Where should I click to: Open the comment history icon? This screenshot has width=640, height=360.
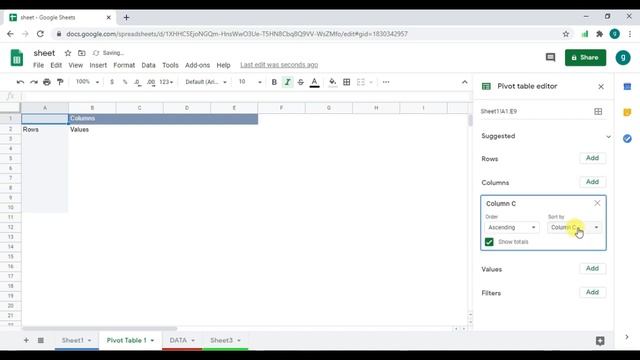coord(550,58)
